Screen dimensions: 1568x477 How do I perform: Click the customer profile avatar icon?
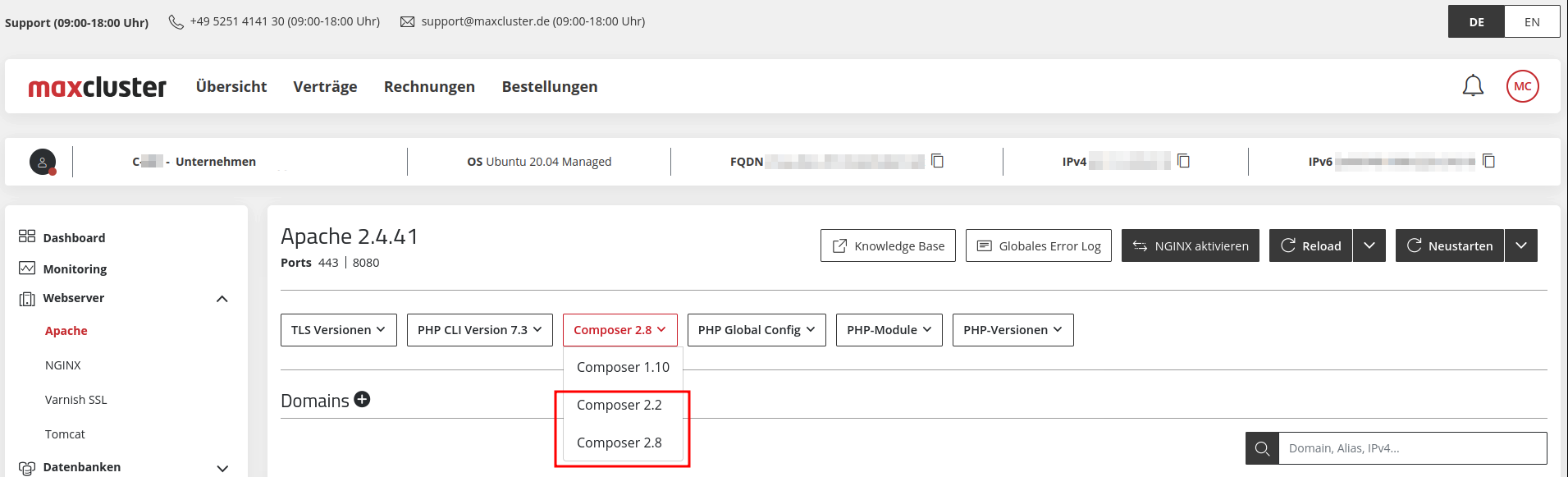43,162
